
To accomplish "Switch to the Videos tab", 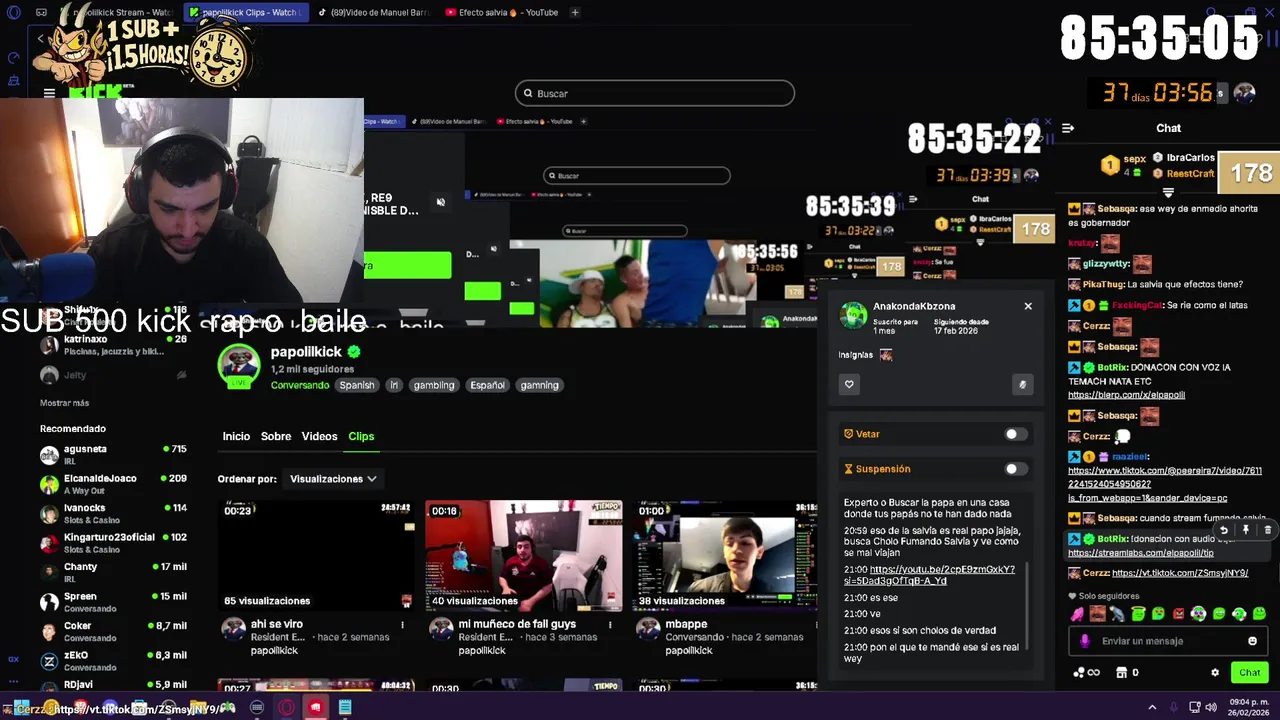I will click(320, 436).
